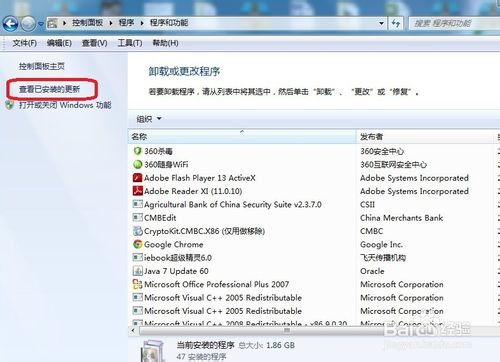Click the CryptoKit.CMBC.X86 icon
Image resolution: width=500 pixels, height=362 pixels.
click(137, 231)
